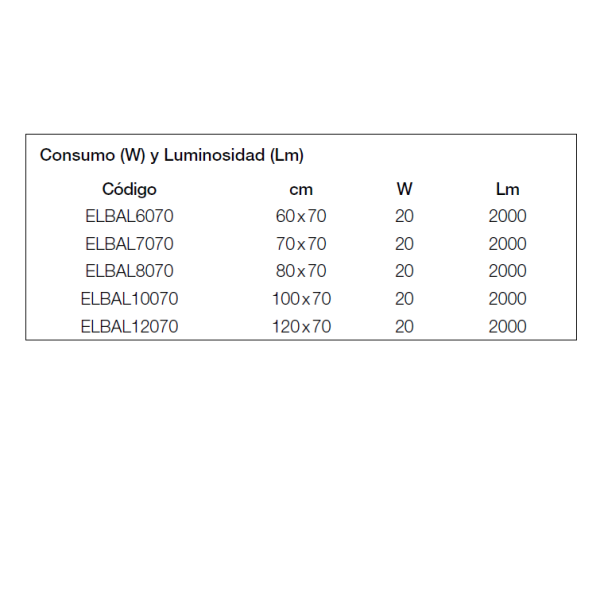
Task: Click the wattage value for ELBAL6070
Action: [404, 216]
